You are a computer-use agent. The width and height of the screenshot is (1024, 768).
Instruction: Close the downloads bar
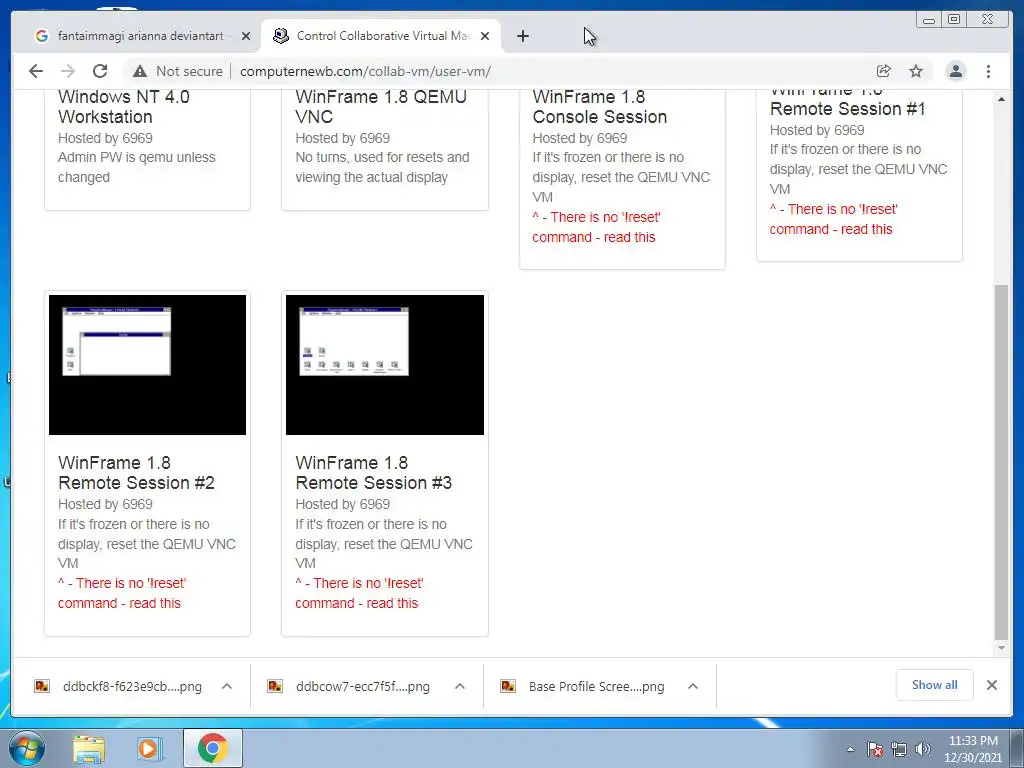pos(991,685)
